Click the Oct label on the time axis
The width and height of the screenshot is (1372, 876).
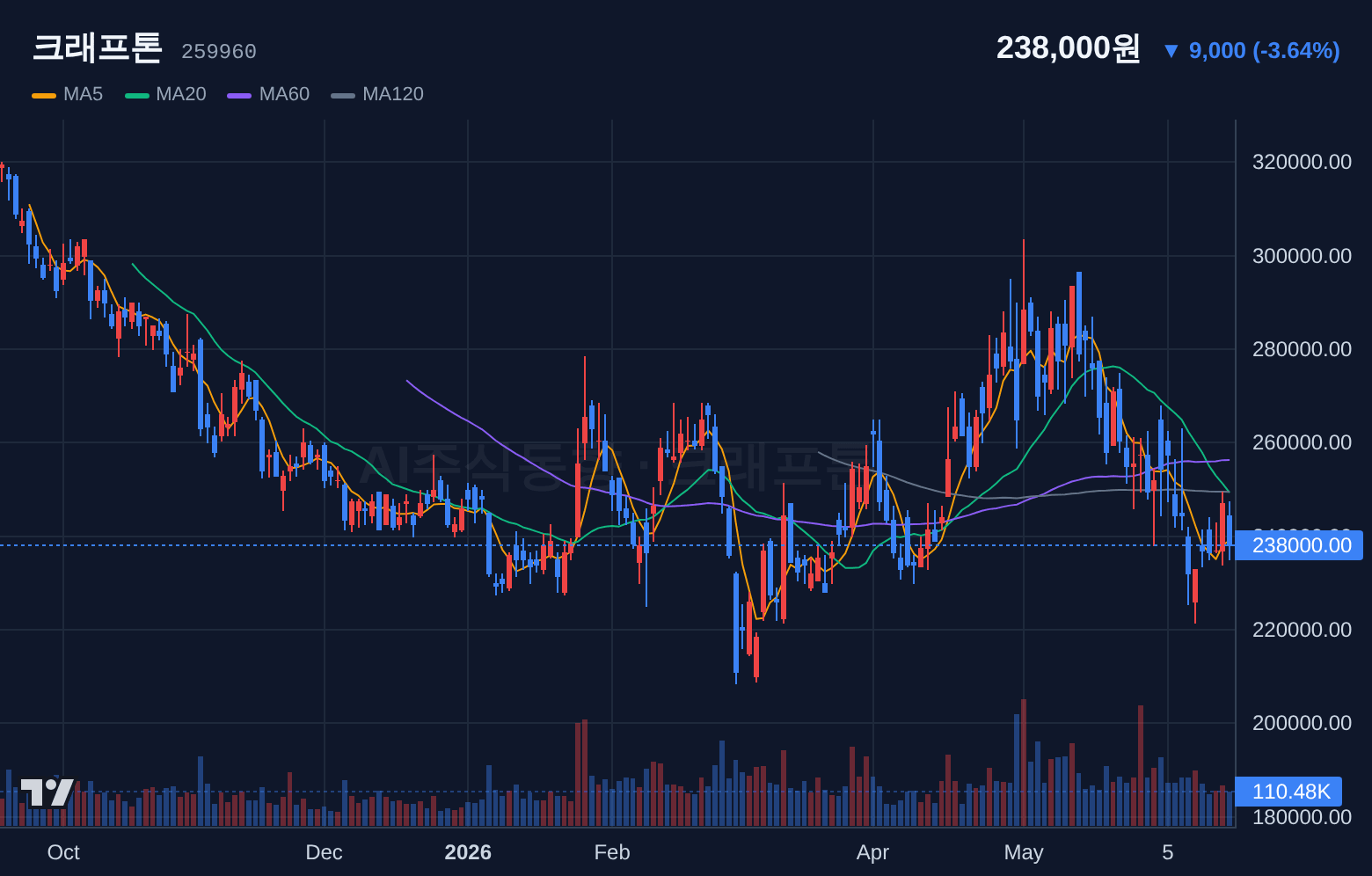coord(63,852)
